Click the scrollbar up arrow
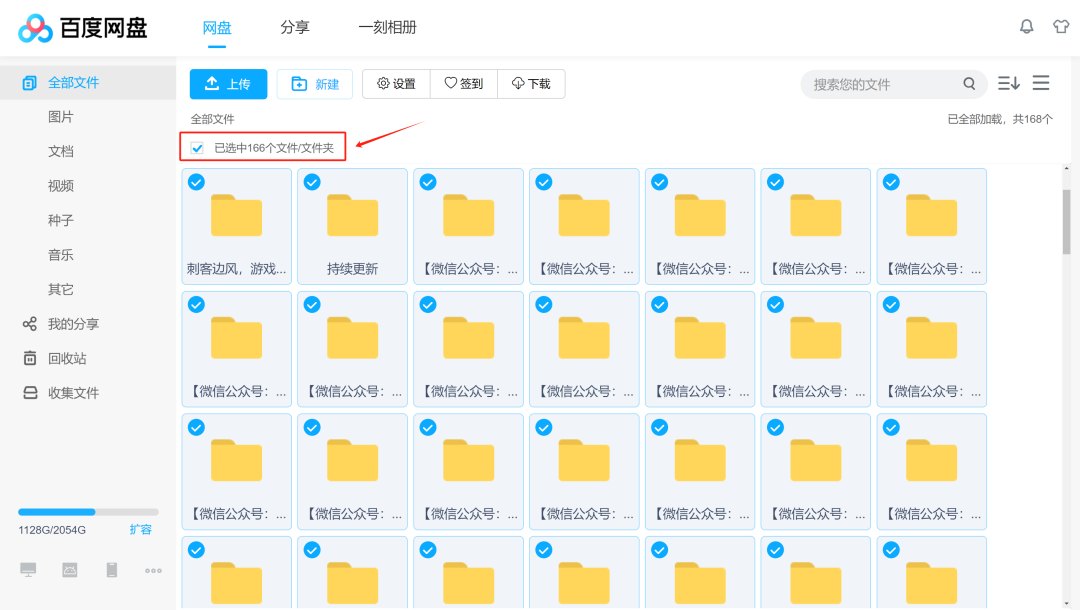Viewport: 1080px width, 610px height. point(1066,168)
